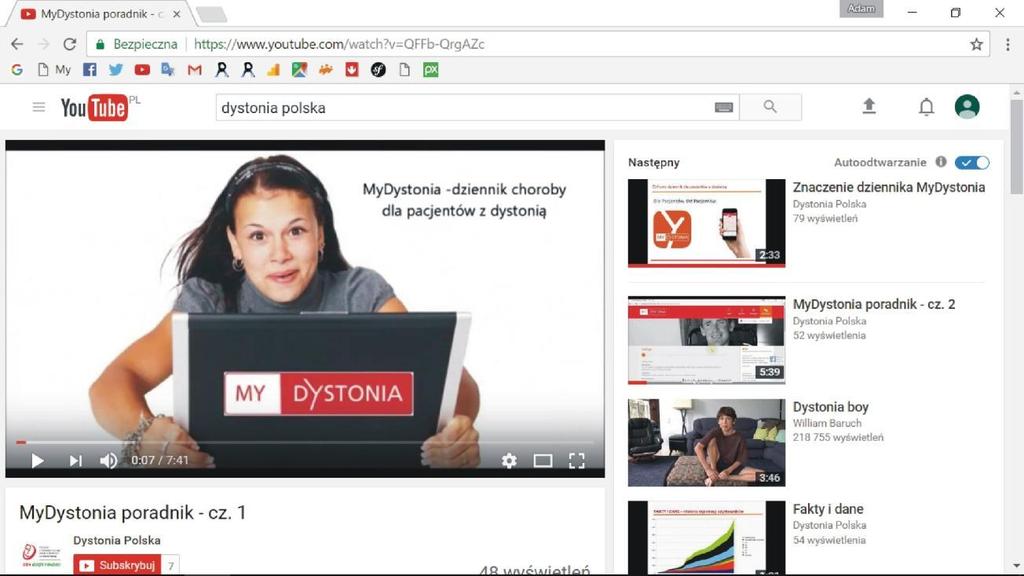1024x576 pixels.
Task: Open the 'My' bookmark
Action: pyautogui.click(x=55, y=70)
